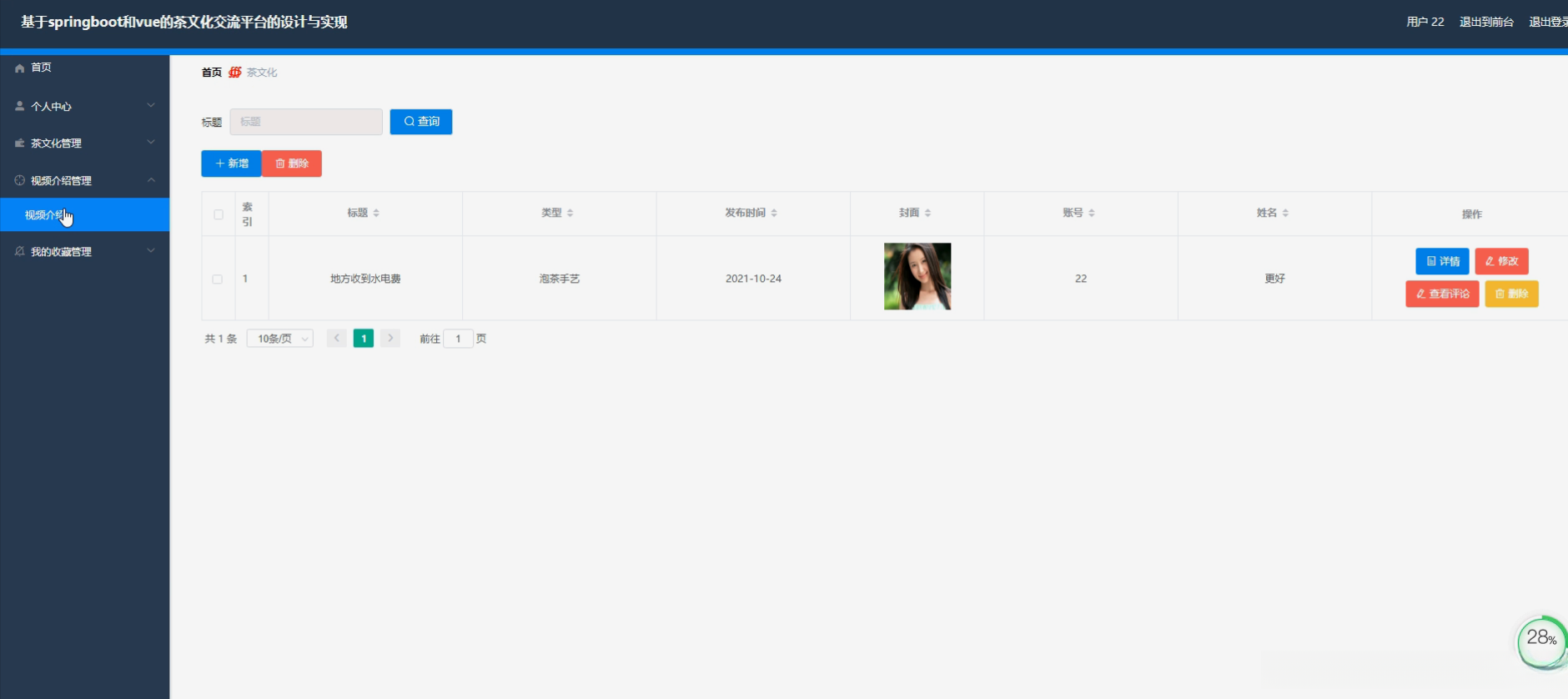Click the person icon beside 个人中心
The image size is (1568, 699).
19,106
